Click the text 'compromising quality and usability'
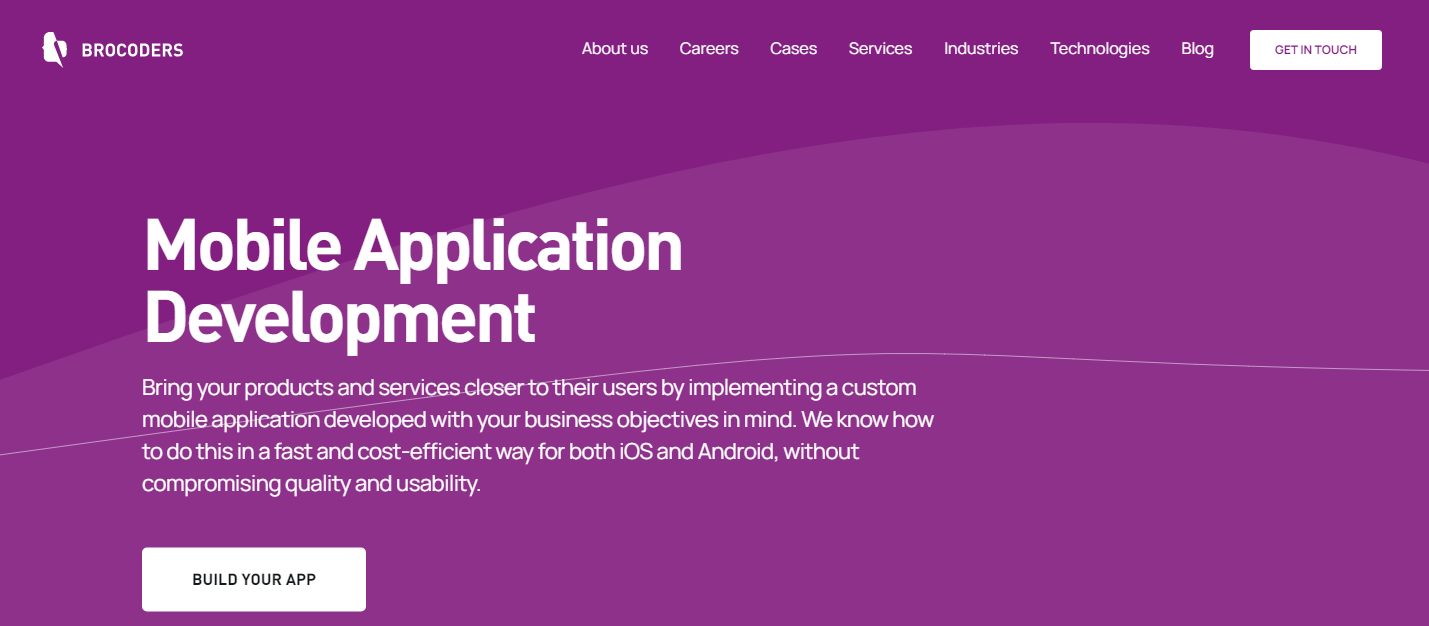Viewport: 1429px width, 626px height. (x=311, y=484)
